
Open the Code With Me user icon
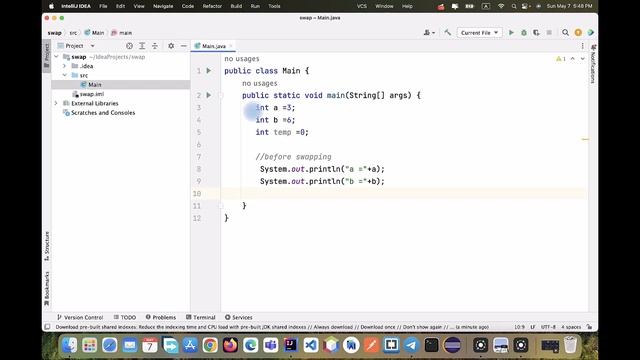click(x=429, y=32)
